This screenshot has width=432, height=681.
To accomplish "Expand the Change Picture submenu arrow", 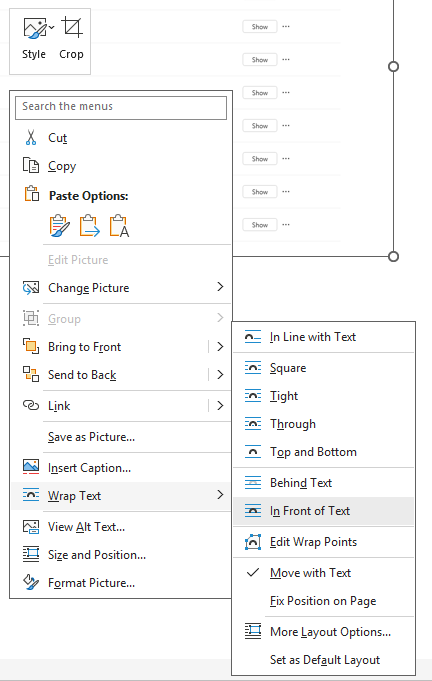I will point(220,287).
